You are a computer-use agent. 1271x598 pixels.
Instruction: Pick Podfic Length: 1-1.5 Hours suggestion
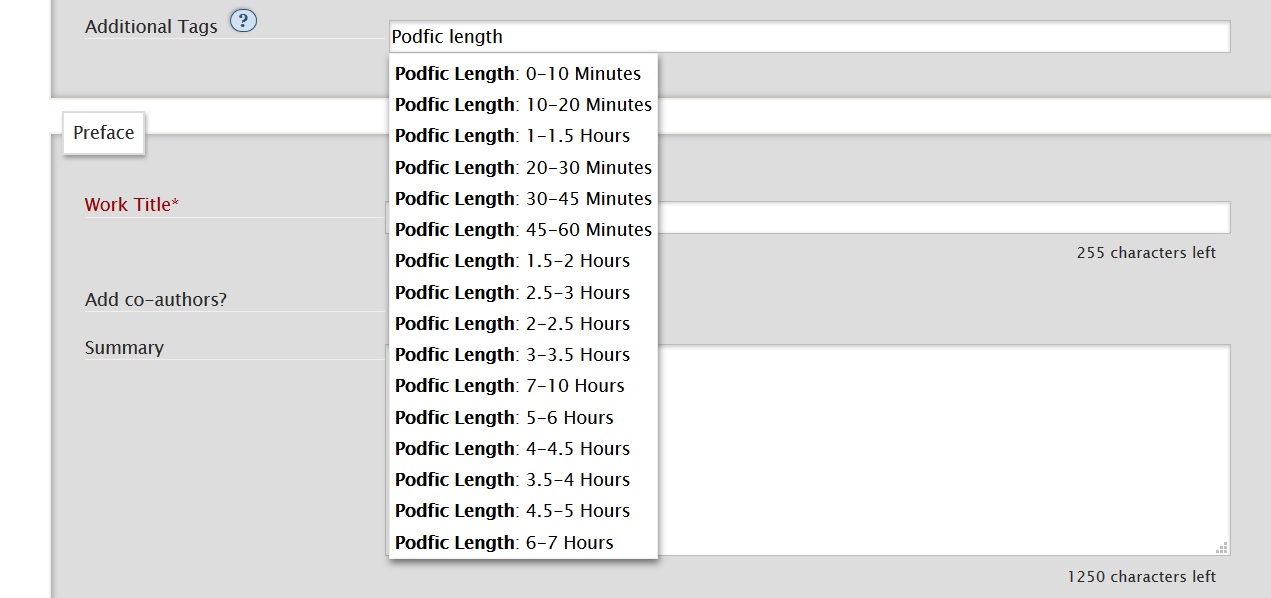click(x=513, y=136)
